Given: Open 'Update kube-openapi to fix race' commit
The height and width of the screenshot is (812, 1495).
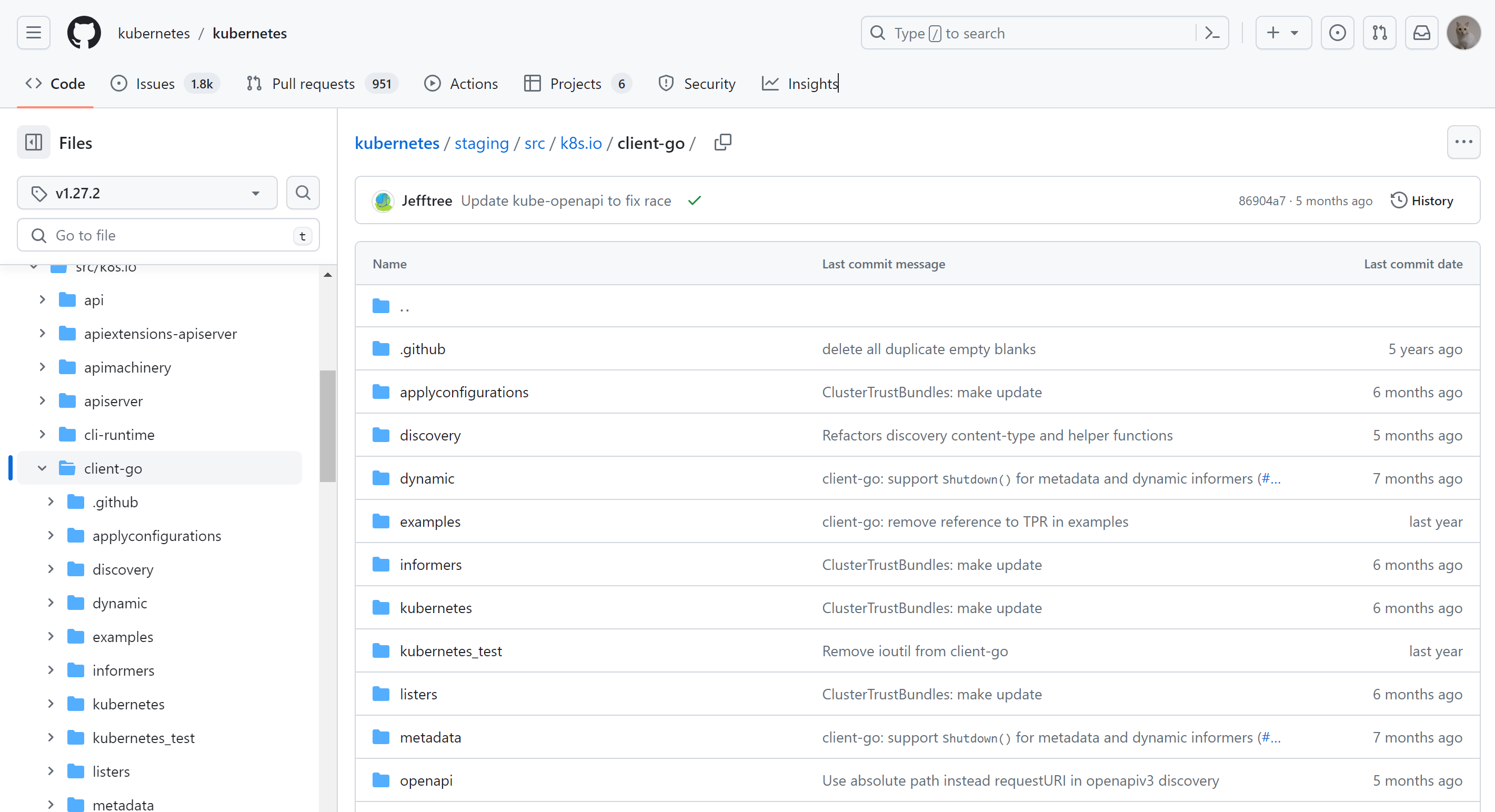Looking at the screenshot, I should click(x=566, y=201).
